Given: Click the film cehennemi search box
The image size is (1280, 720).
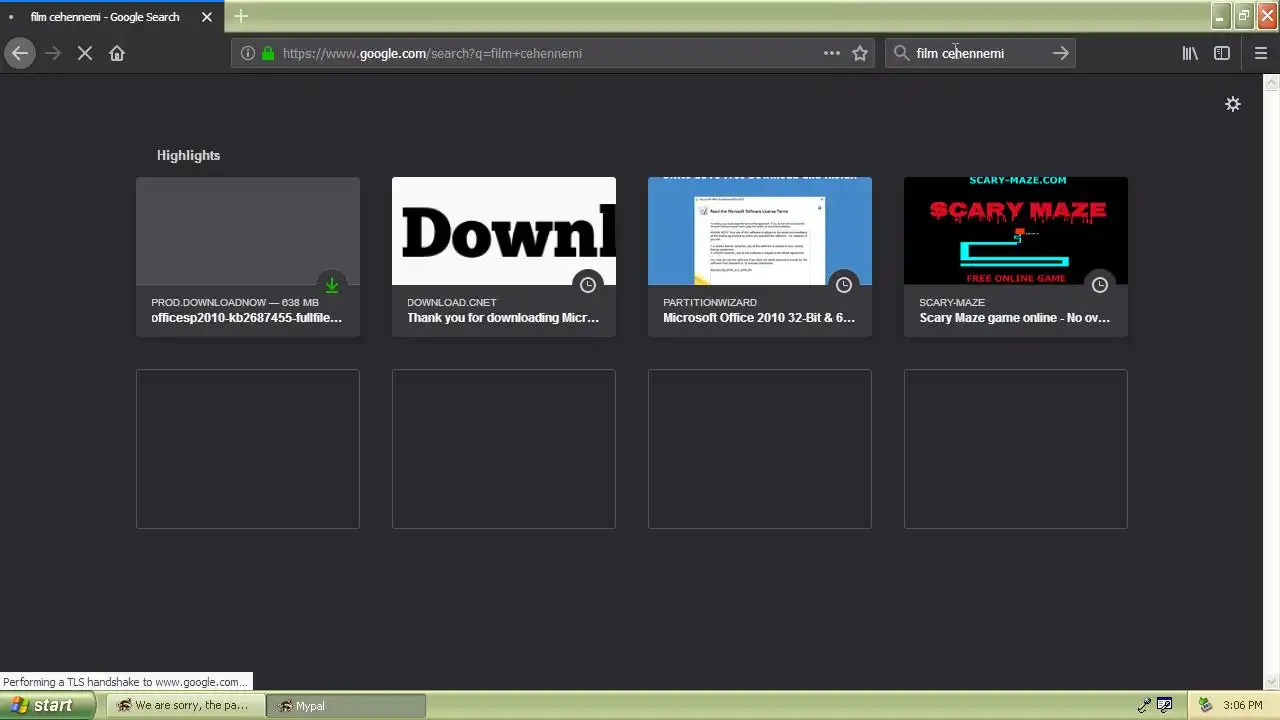Looking at the screenshot, I should (x=980, y=53).
